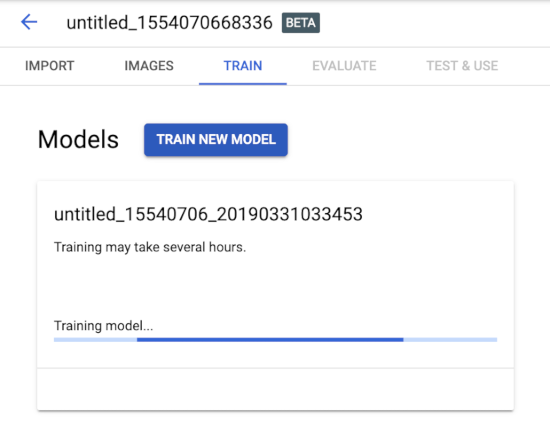Go to the TEST & USE tab
This screenshot has width=550, height=435.
pos(462,66)
